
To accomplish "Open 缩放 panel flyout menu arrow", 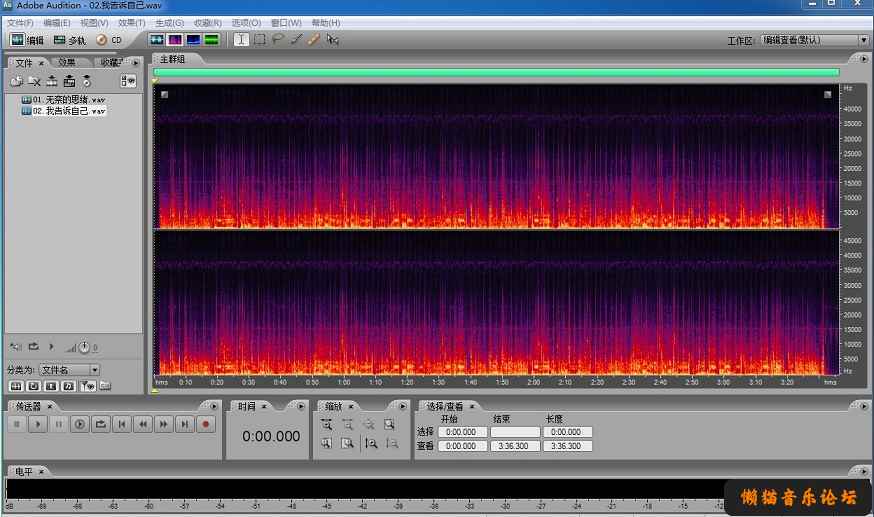I will (x=402, y=406).
